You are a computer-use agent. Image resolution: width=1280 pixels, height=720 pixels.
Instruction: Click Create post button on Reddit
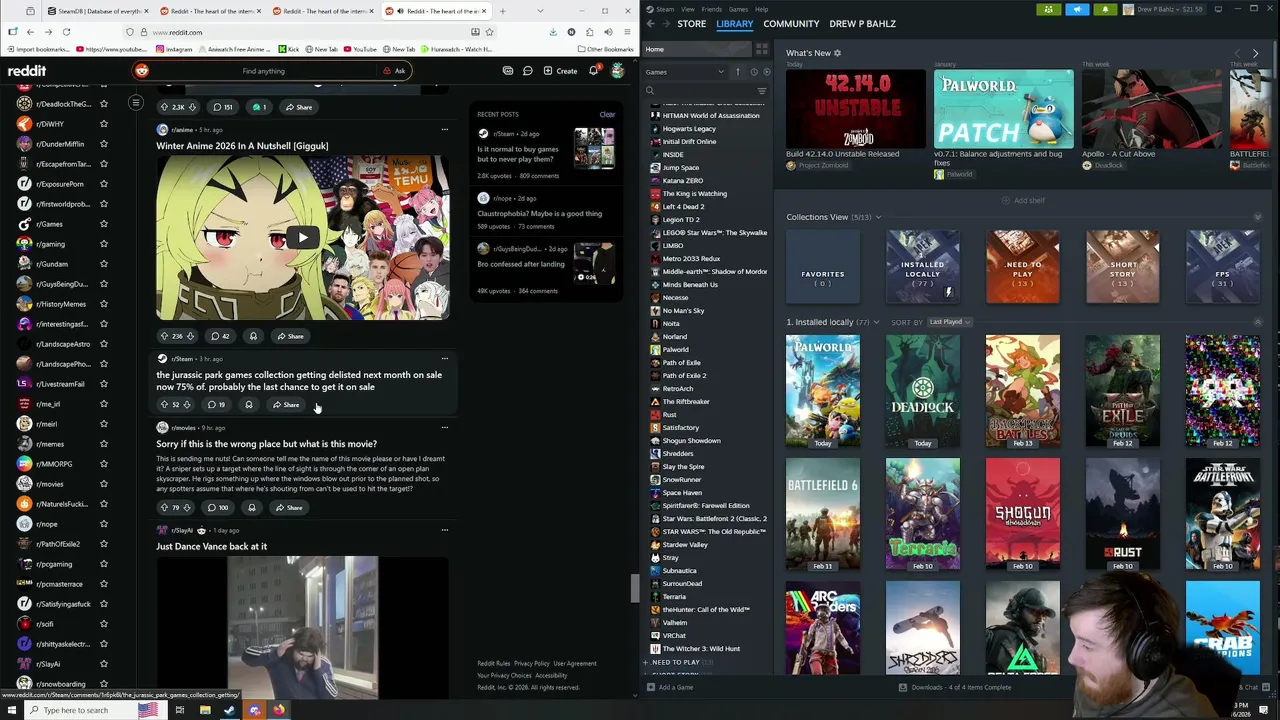tap(560, 71)
